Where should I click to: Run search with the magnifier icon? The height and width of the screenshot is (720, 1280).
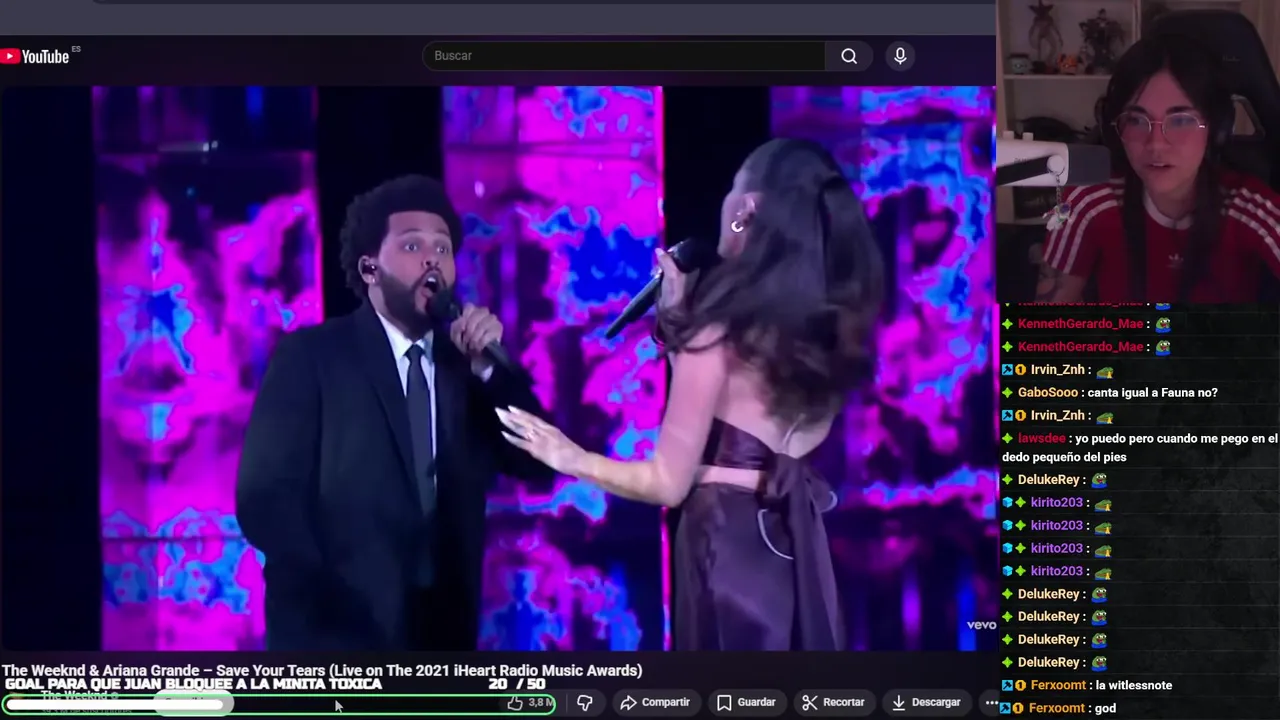(x=849, y=56)
